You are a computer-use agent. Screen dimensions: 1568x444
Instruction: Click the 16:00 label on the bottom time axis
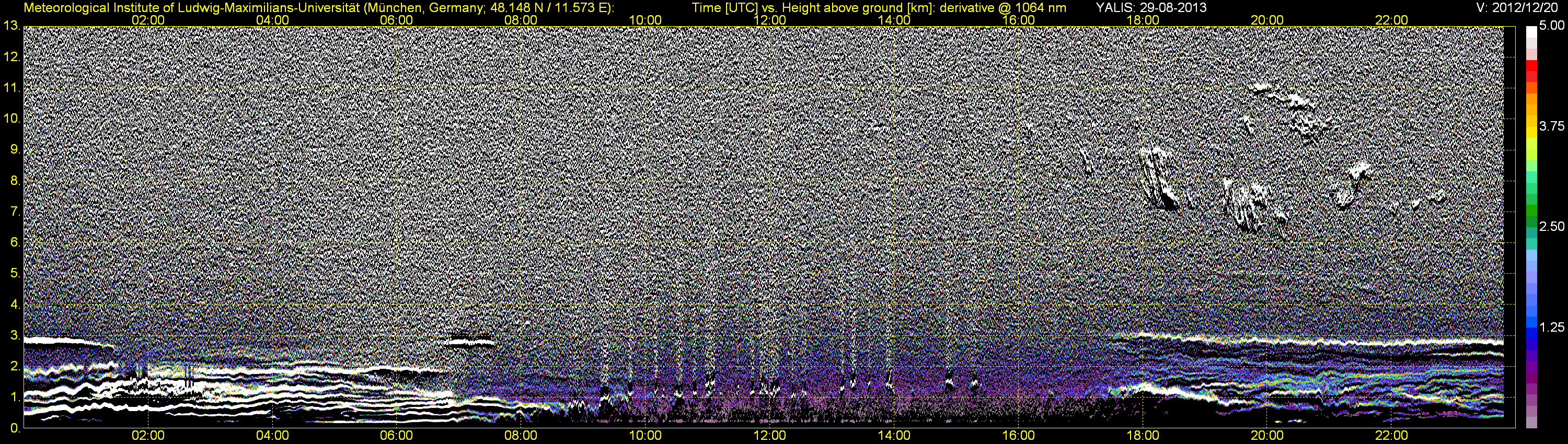(x=1018, y=436)
